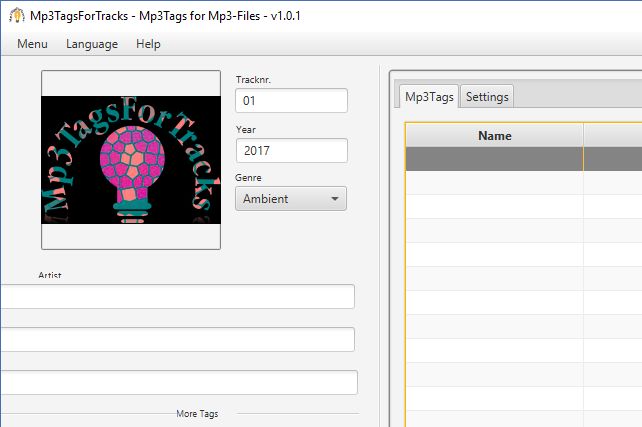Click the Year field showing 2017
Viewport: 642px width, 427px height.
(x=292, y=150)
